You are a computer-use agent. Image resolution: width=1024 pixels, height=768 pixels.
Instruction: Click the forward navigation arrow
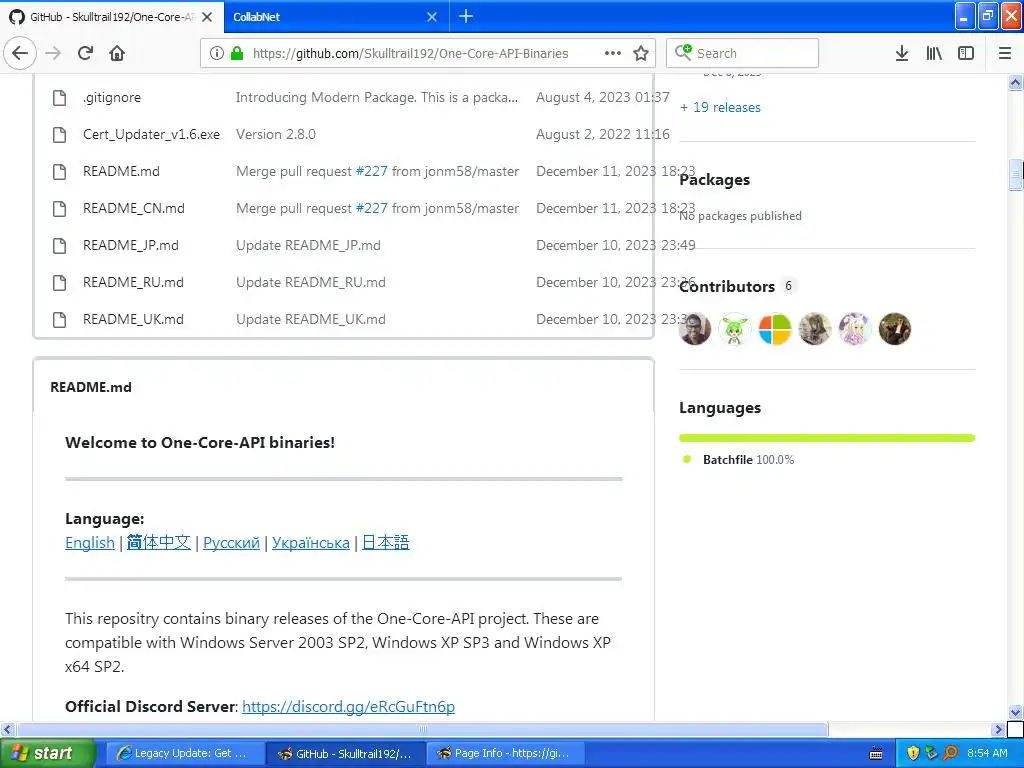click(x=53, y=53)
